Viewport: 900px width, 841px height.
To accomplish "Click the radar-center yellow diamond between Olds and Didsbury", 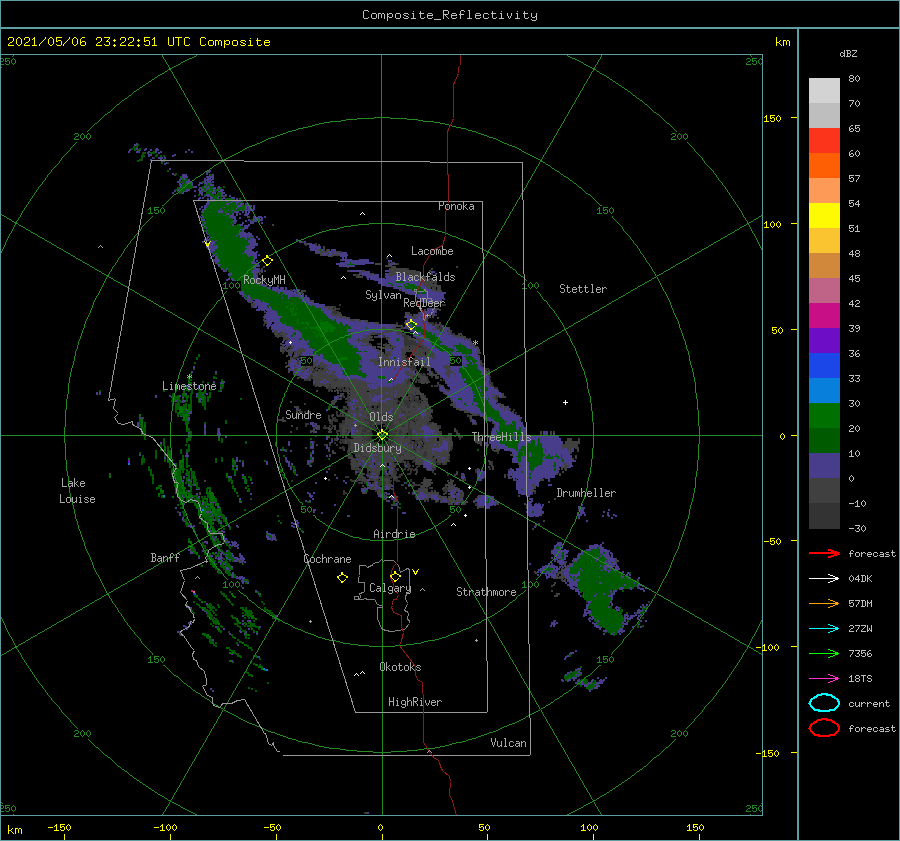I will pos(382,435).
